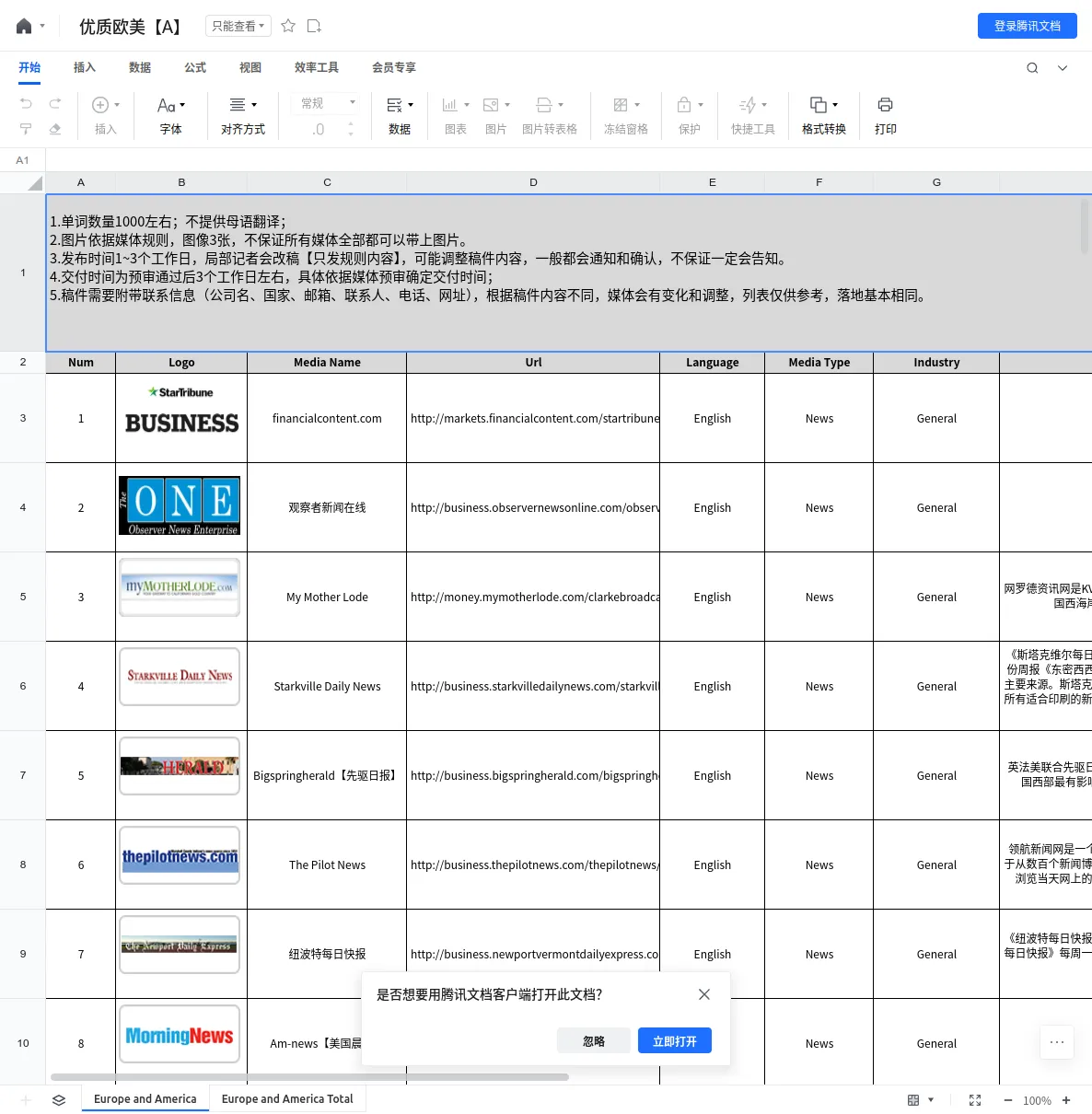Collapse the ribbon with the chevron
The image size is (1092, 1114).
1063,67
